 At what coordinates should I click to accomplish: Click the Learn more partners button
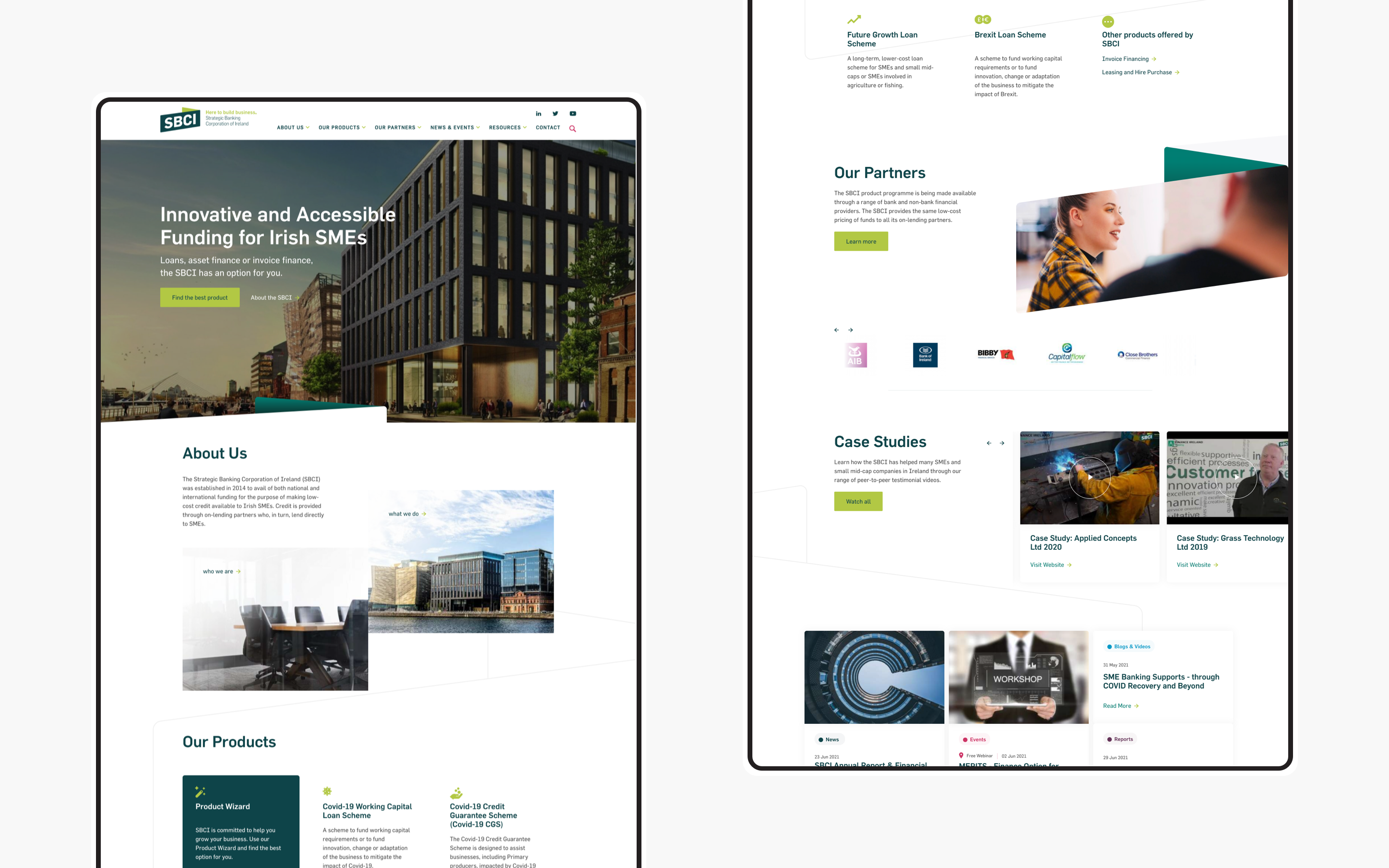point(861,241)
